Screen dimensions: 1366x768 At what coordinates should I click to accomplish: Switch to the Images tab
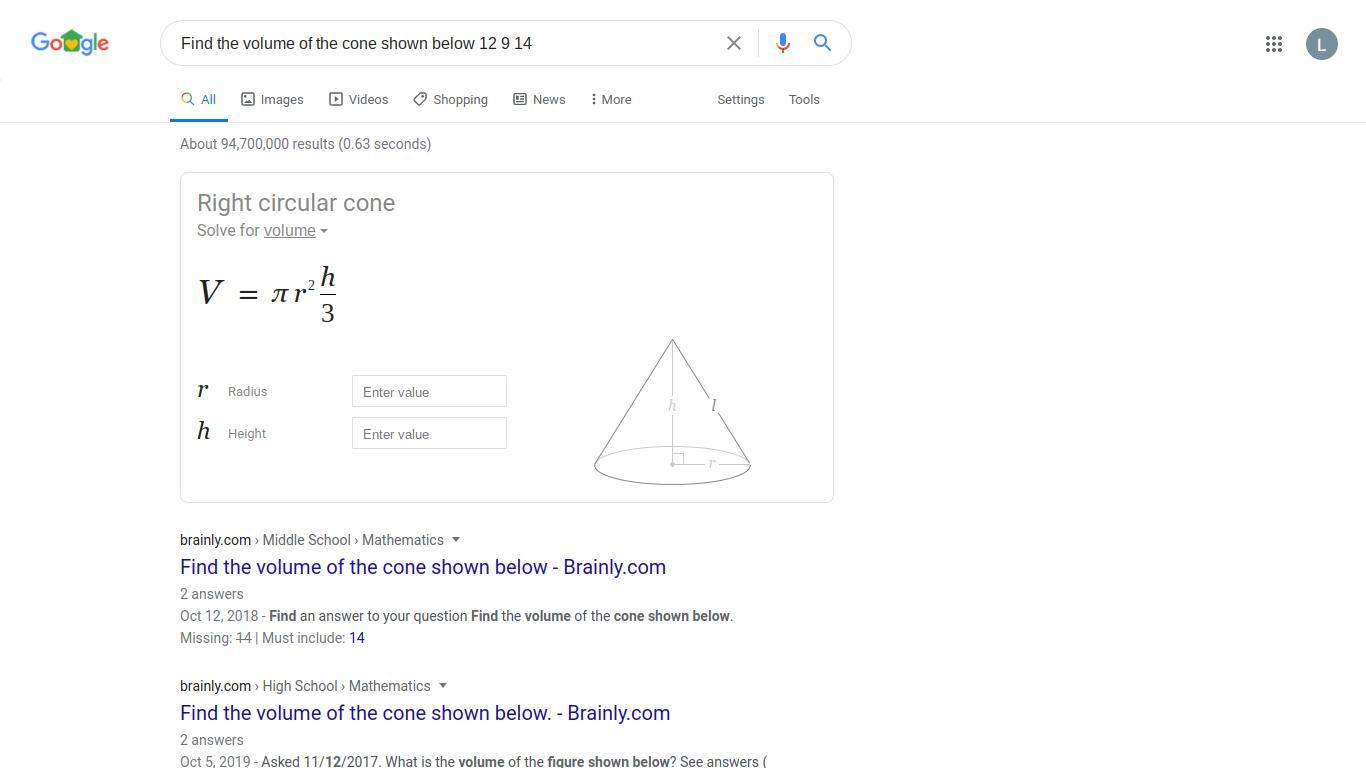pos(272,100)
